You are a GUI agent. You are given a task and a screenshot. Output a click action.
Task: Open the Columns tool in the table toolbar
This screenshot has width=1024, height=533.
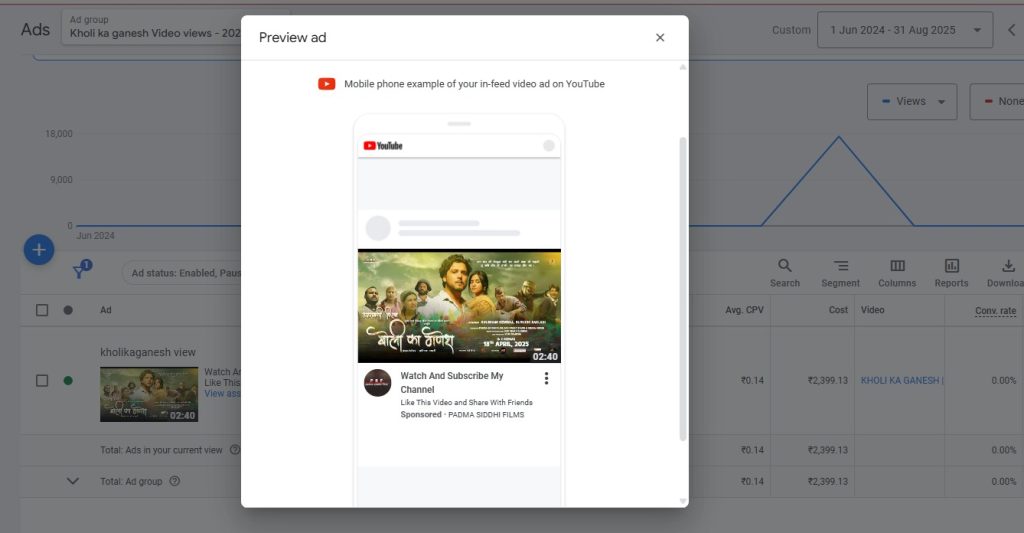897,273
